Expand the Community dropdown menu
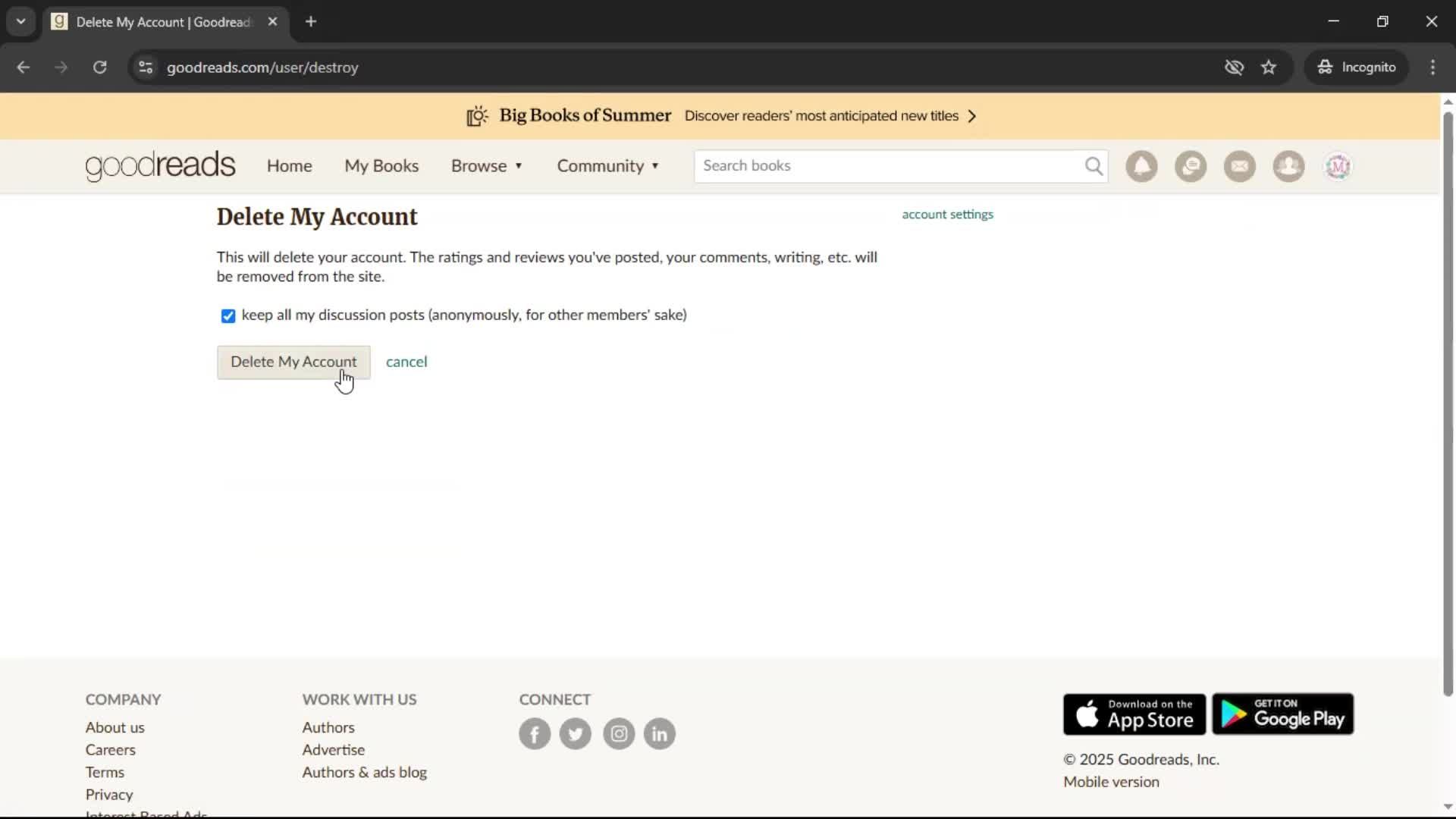The image size is (1456, 819). [608, 166]
